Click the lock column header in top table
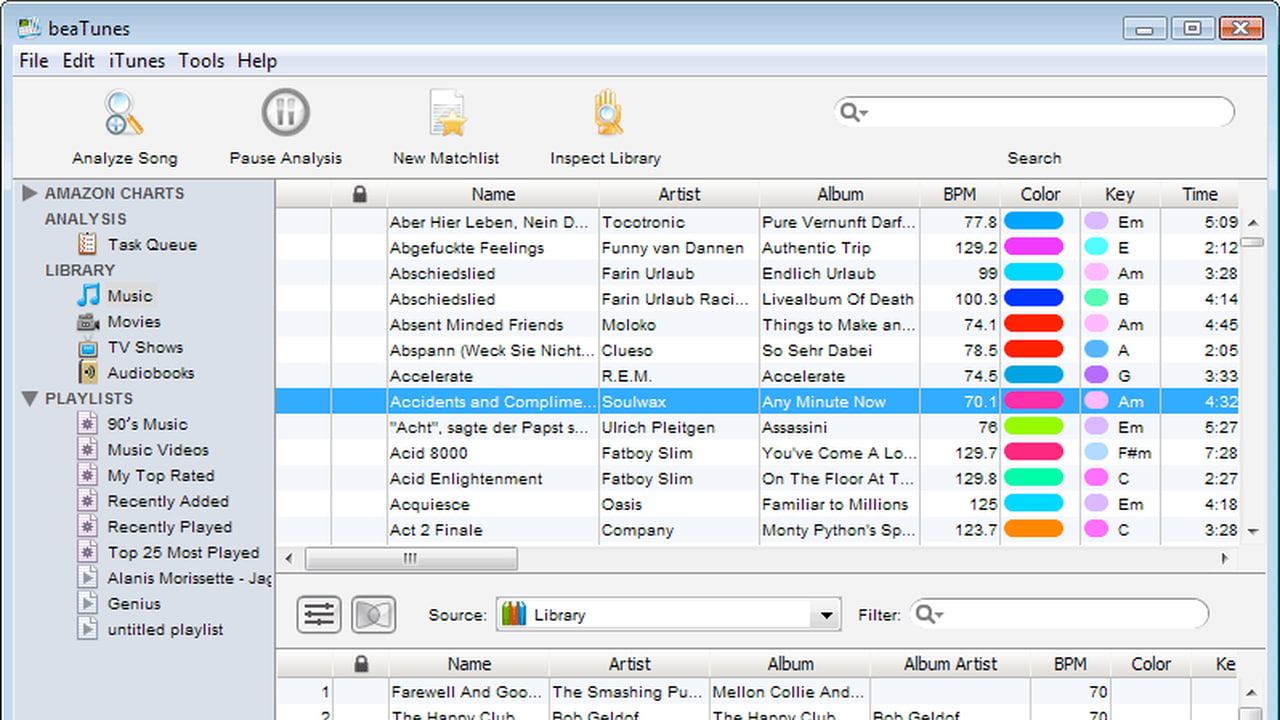Viewport: 1280px width, 720px height. (x=360, y=195)
